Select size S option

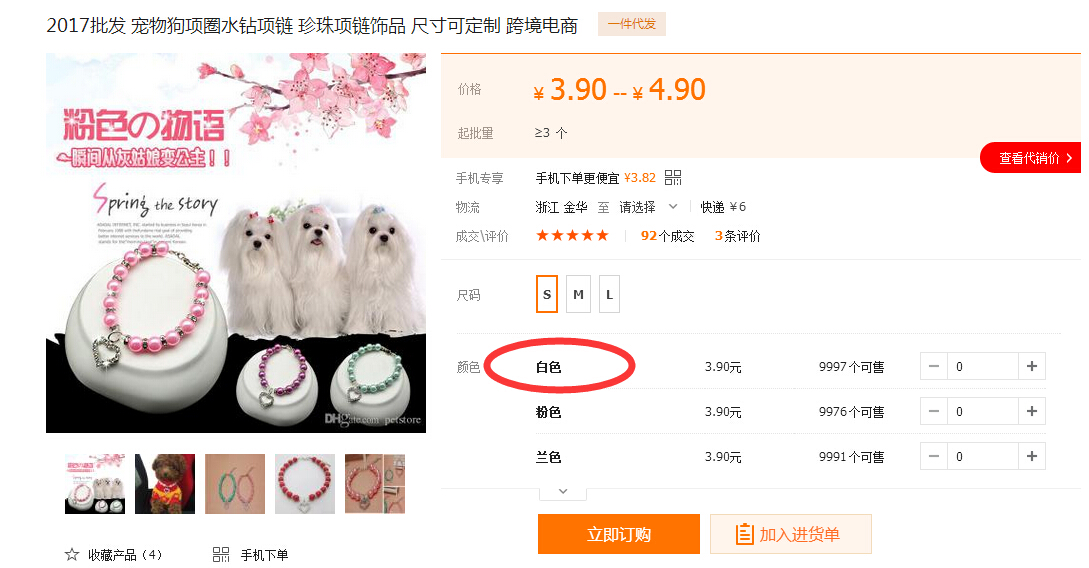click(547, 294)
